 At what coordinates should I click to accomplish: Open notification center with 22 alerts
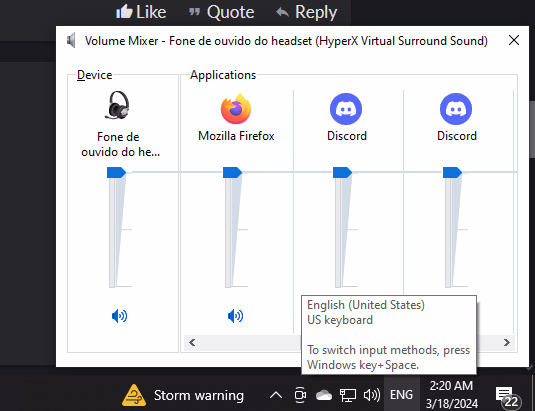(x=507, y=397)
